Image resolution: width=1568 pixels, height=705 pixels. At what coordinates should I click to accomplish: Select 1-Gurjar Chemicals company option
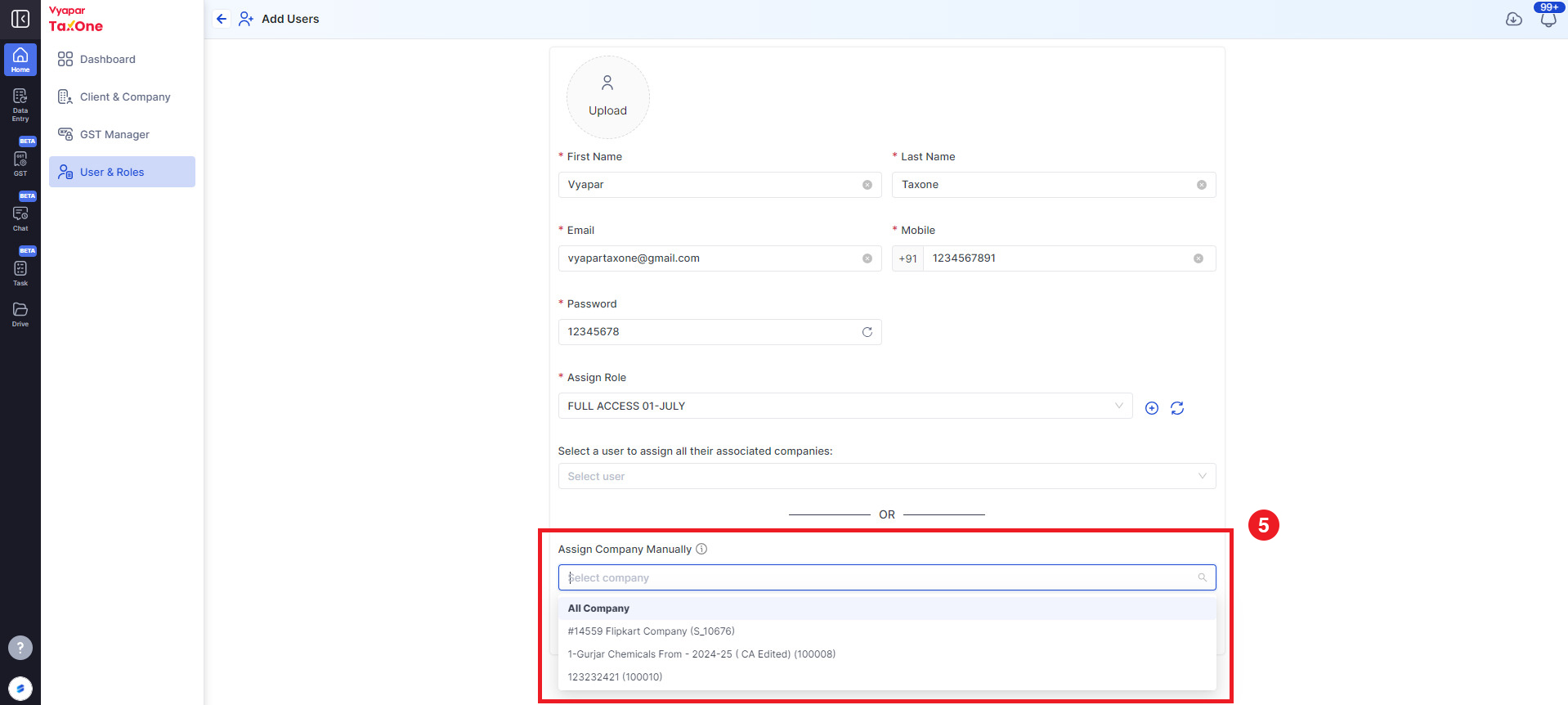887,654
